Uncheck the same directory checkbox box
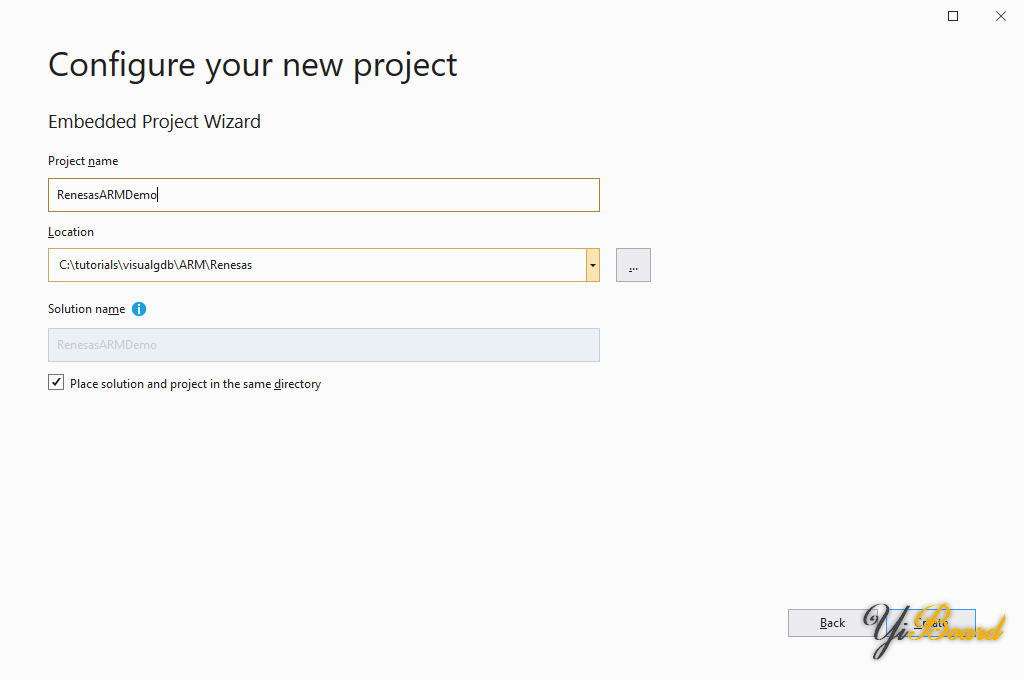The height and width of the screenshot is (680, 1024). point(56,383)
